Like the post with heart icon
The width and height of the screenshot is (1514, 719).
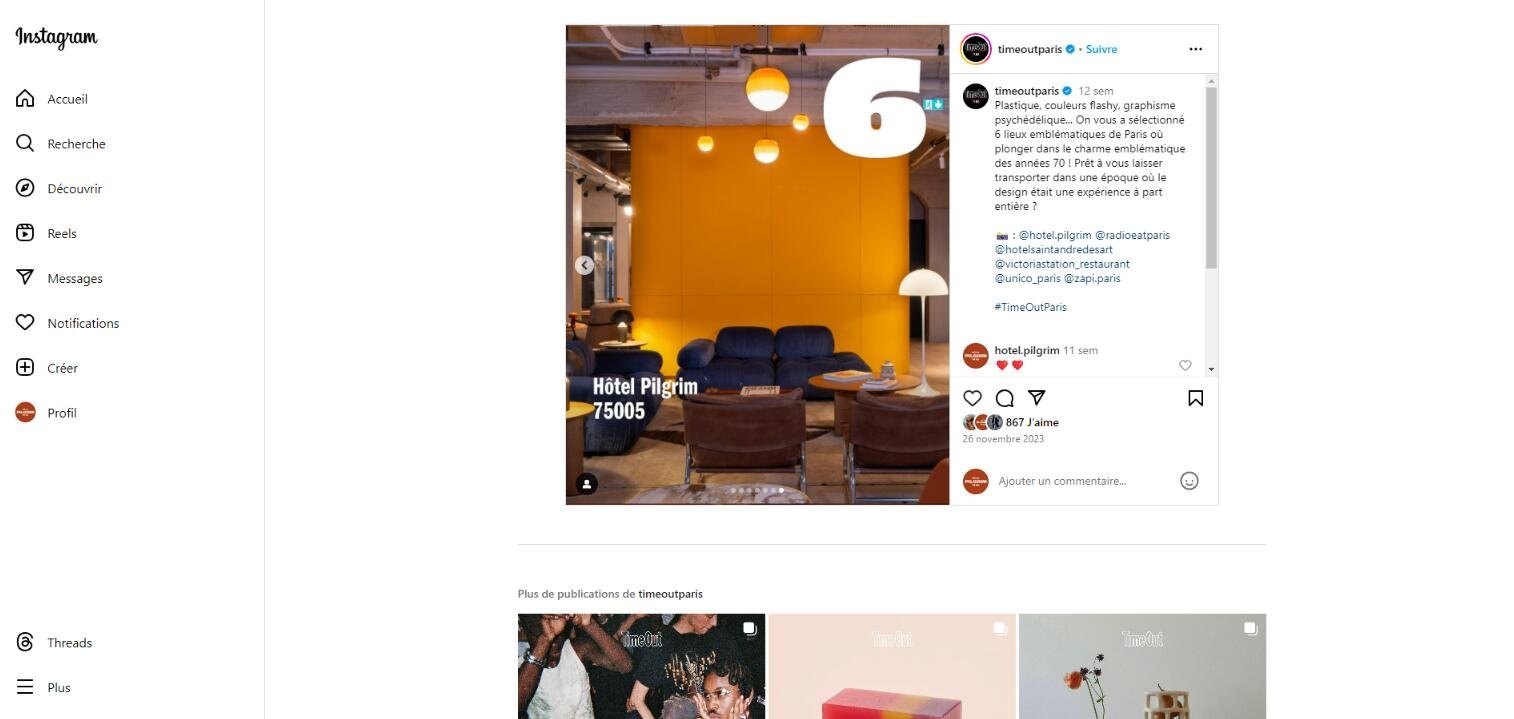point(972,398)
